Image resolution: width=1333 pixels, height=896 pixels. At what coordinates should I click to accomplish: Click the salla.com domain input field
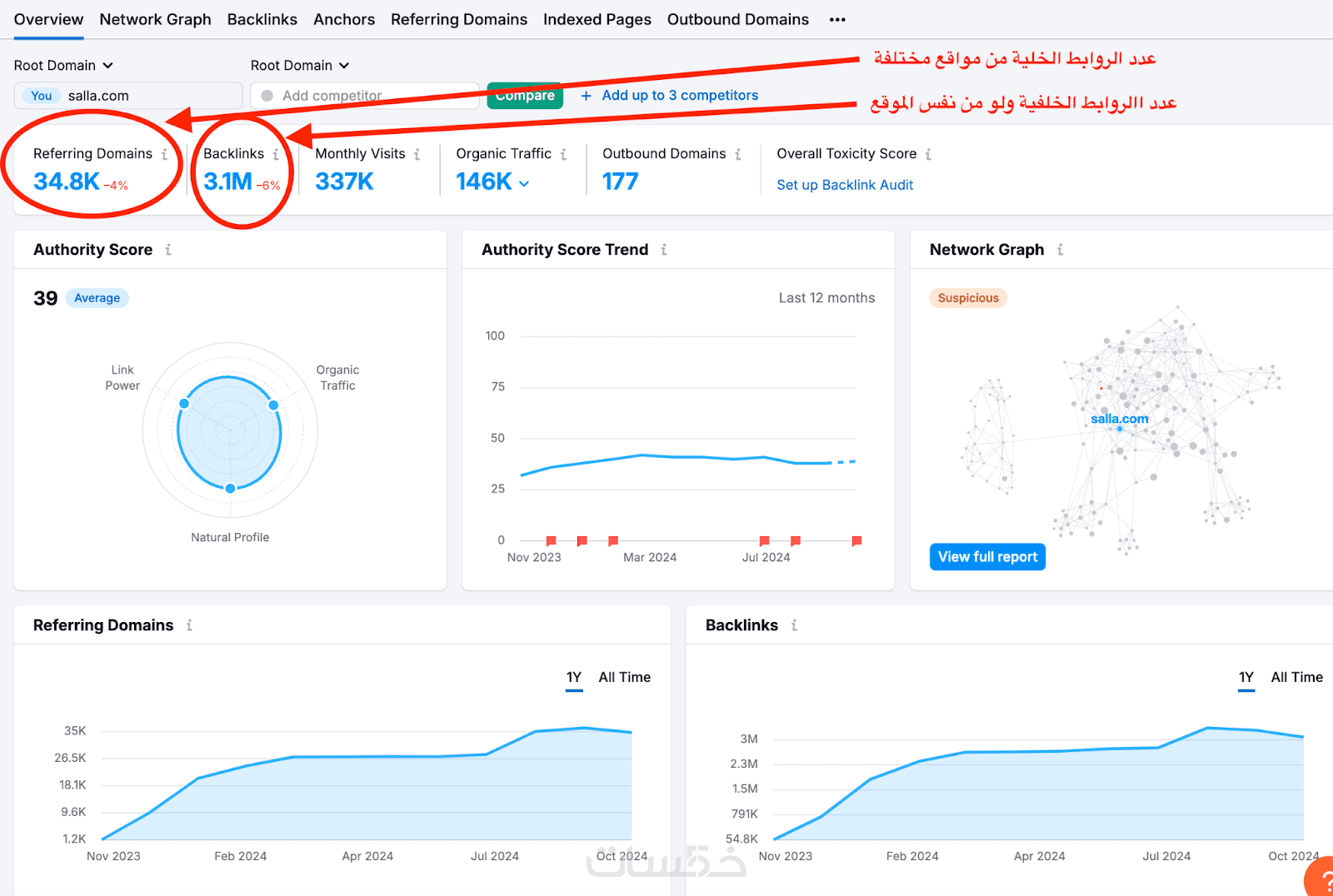point(128,95)
